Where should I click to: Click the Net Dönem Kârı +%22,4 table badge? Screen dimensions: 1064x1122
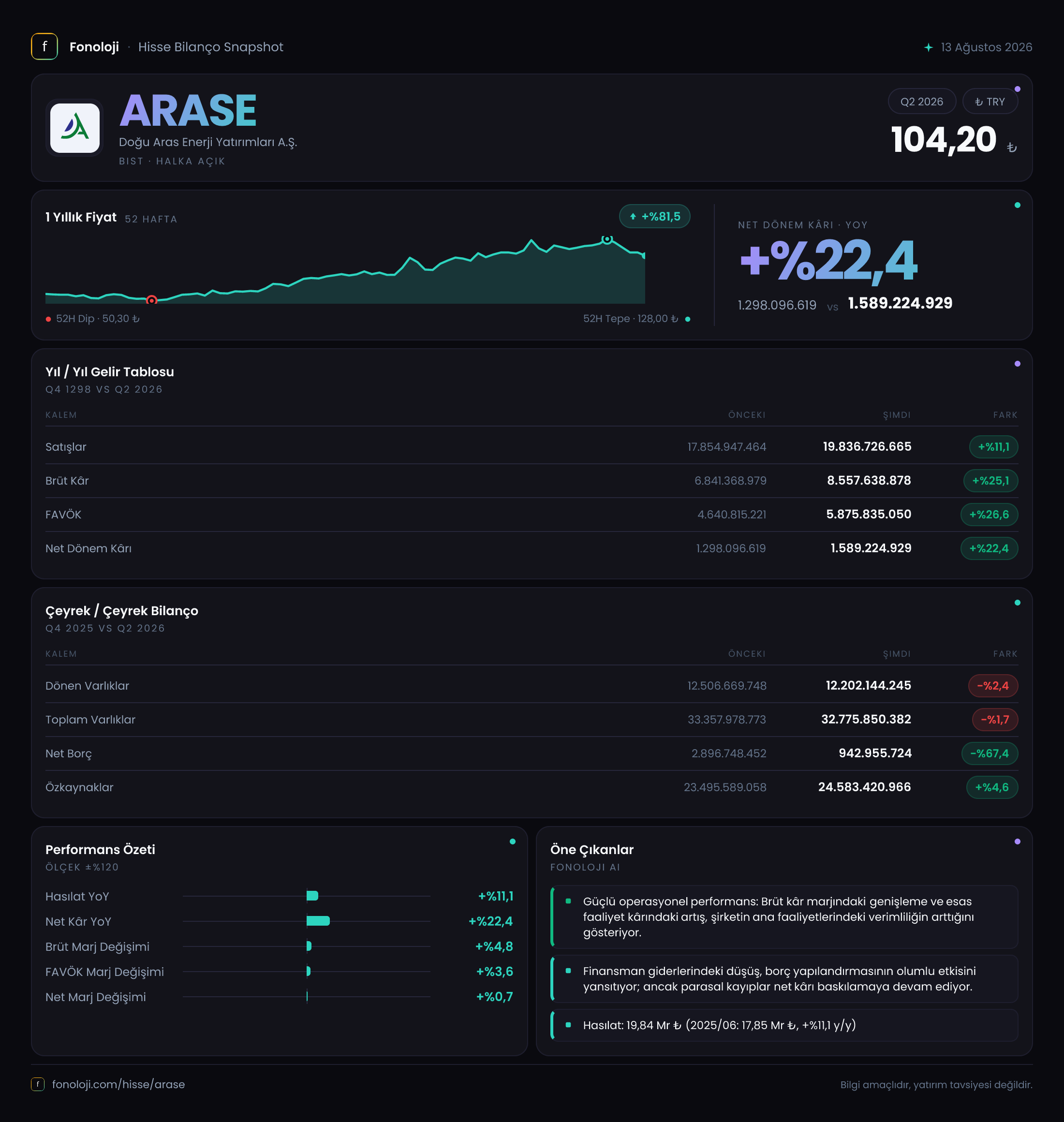tap(989, 548)
